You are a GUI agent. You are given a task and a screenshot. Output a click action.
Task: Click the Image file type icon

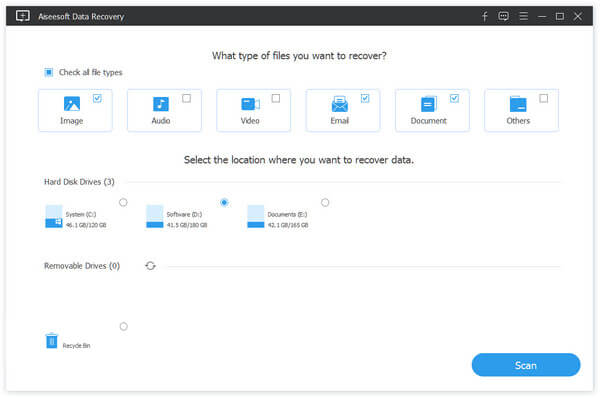tap(72, 104)
